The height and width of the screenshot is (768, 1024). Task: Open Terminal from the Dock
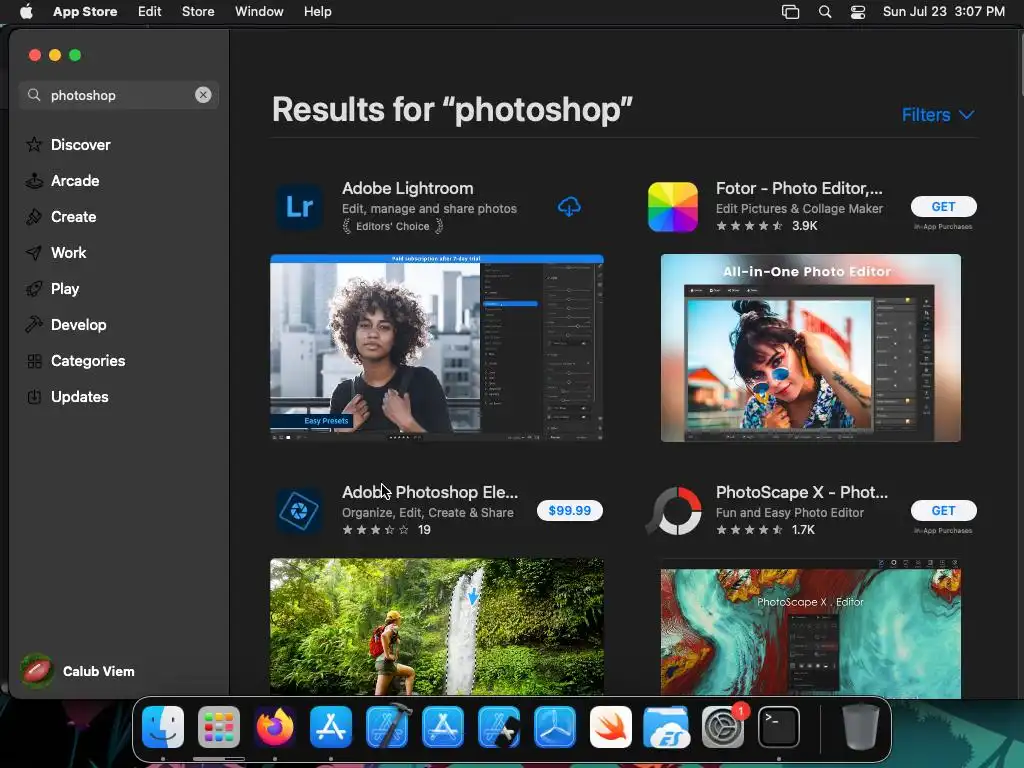[778, 727]
